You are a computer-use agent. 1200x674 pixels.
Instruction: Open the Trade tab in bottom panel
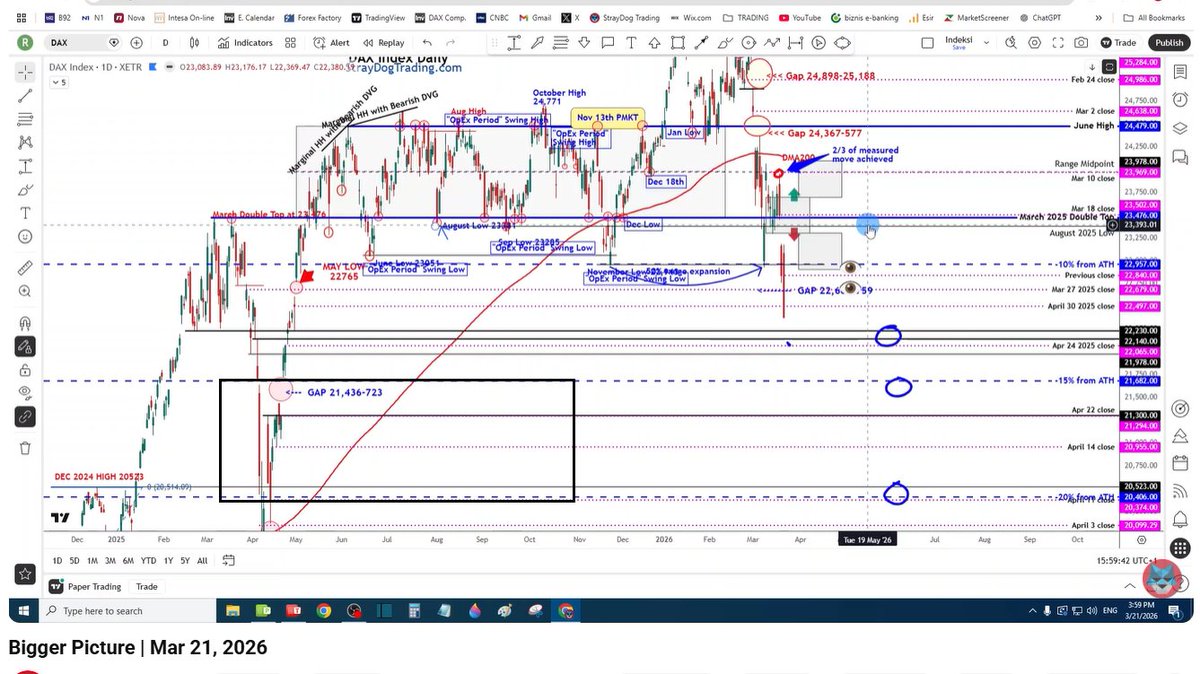click(x=147, y=587)
